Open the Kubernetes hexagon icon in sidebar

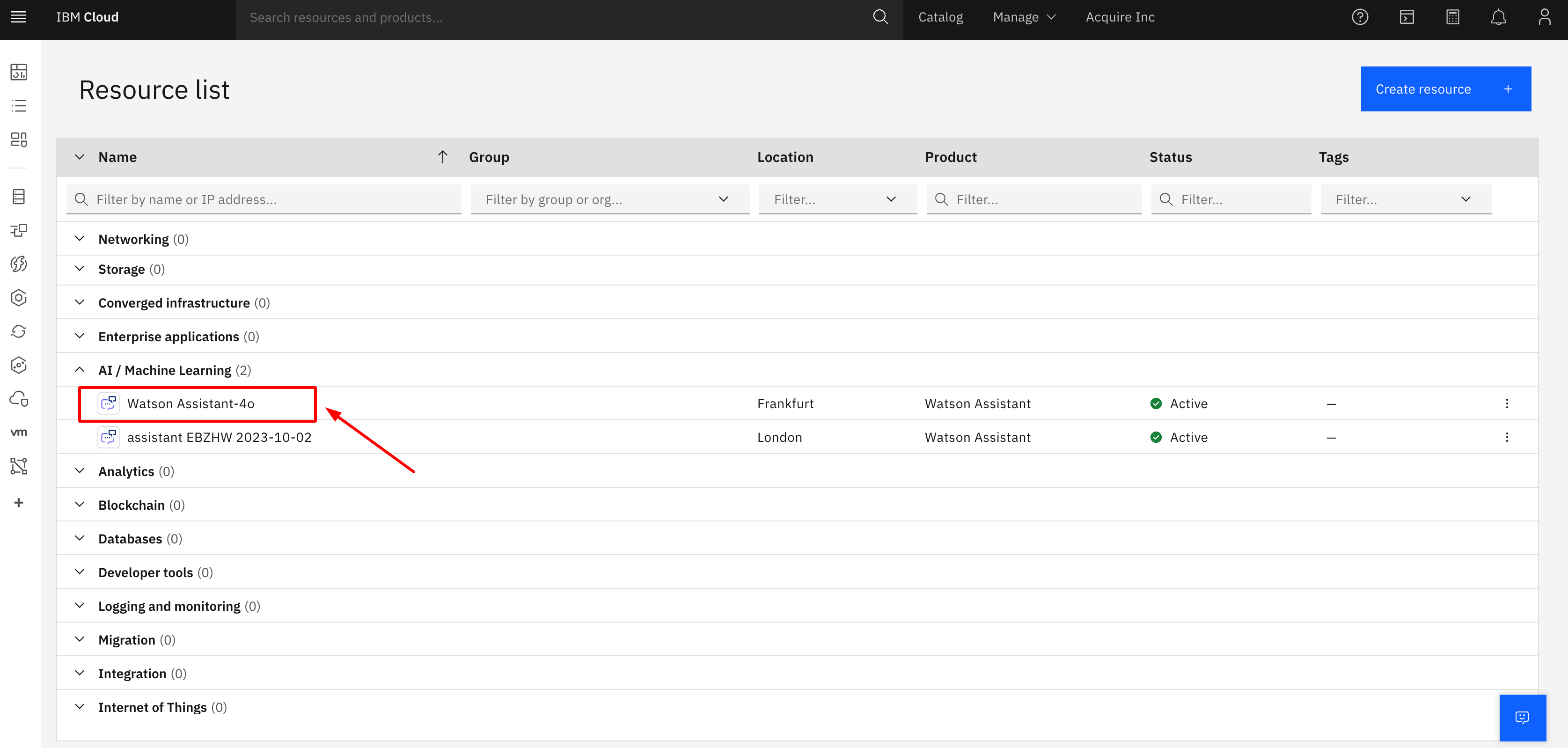pyautogui.click(x=19, y=298)
